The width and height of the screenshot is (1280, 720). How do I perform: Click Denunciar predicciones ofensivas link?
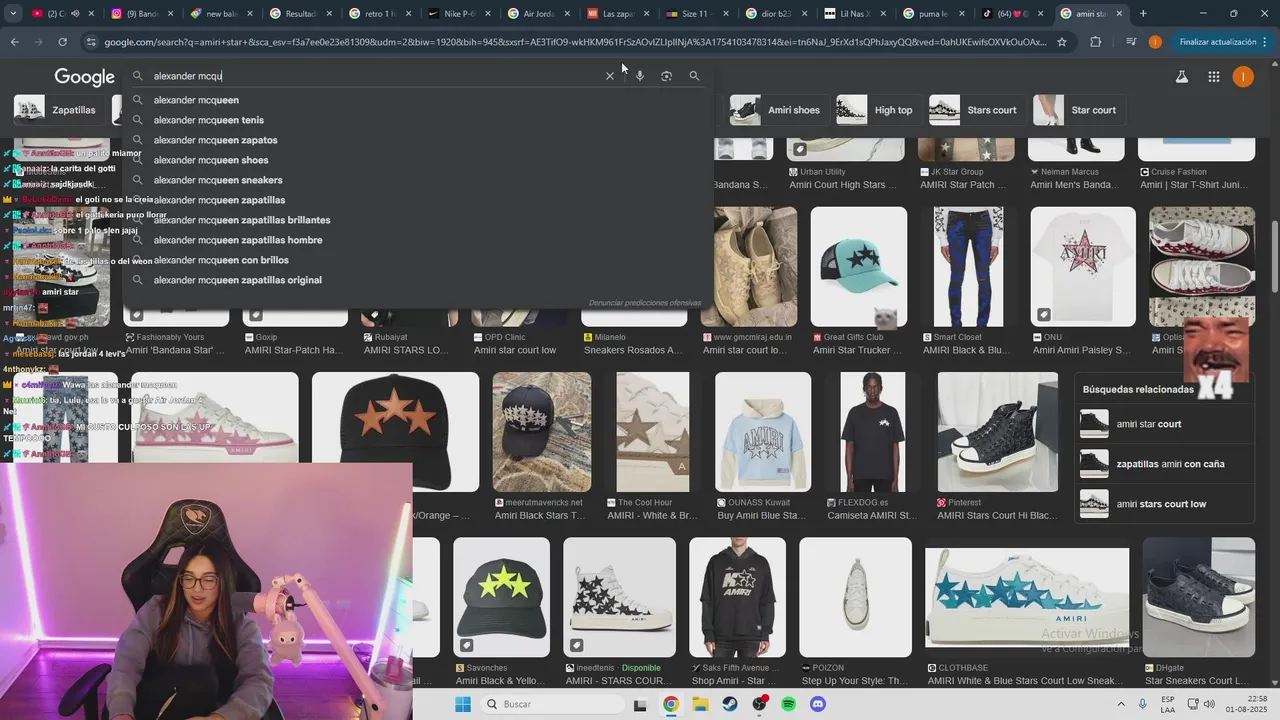point(645,302)
